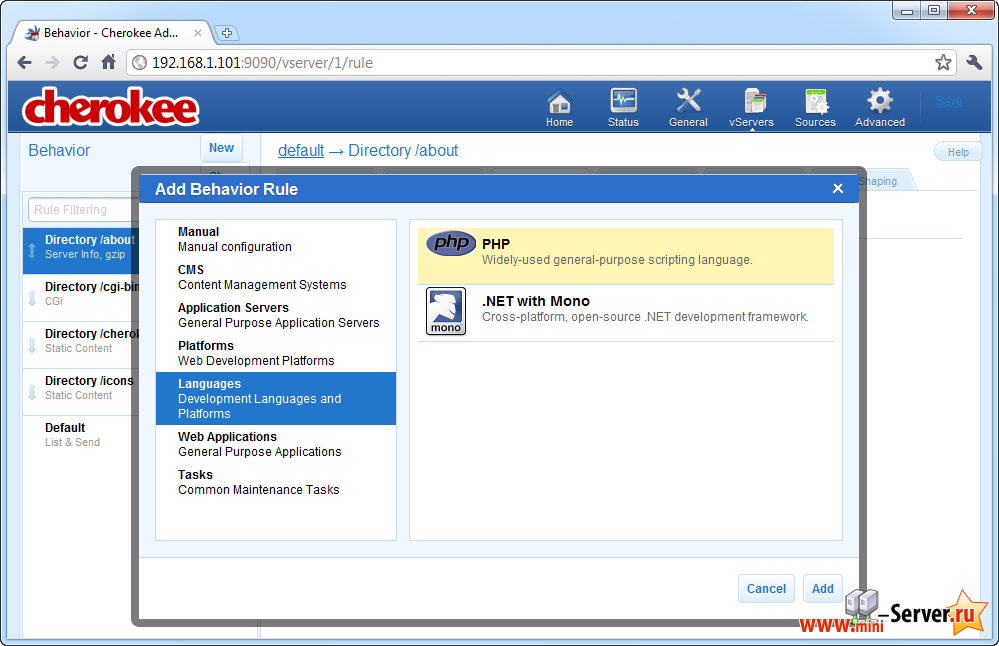Open the Advanced gear icon

click(x=880, y=101)
